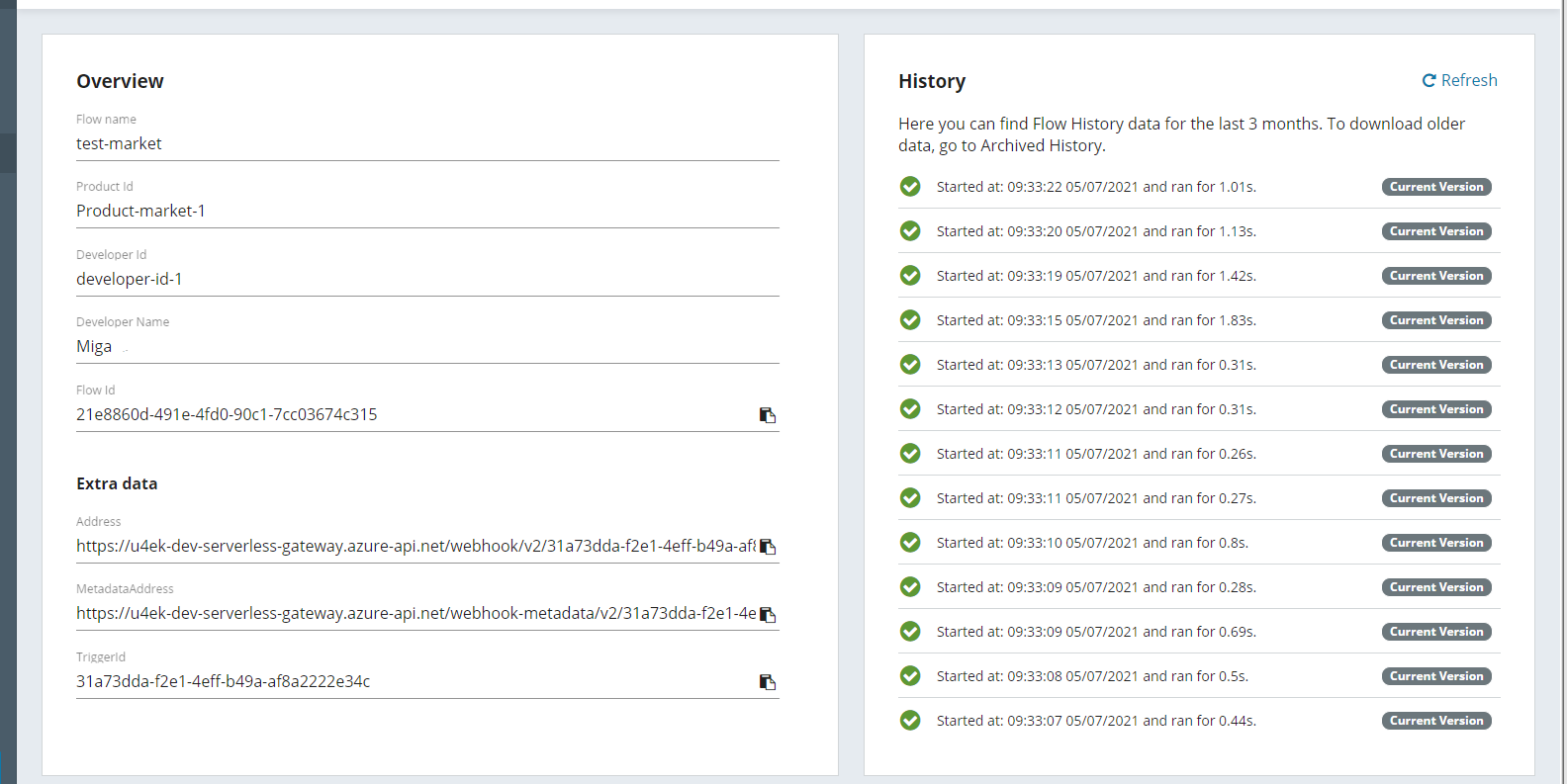Click success checkmark for 09:33:19 run
1567x784 pixels.
910,275
